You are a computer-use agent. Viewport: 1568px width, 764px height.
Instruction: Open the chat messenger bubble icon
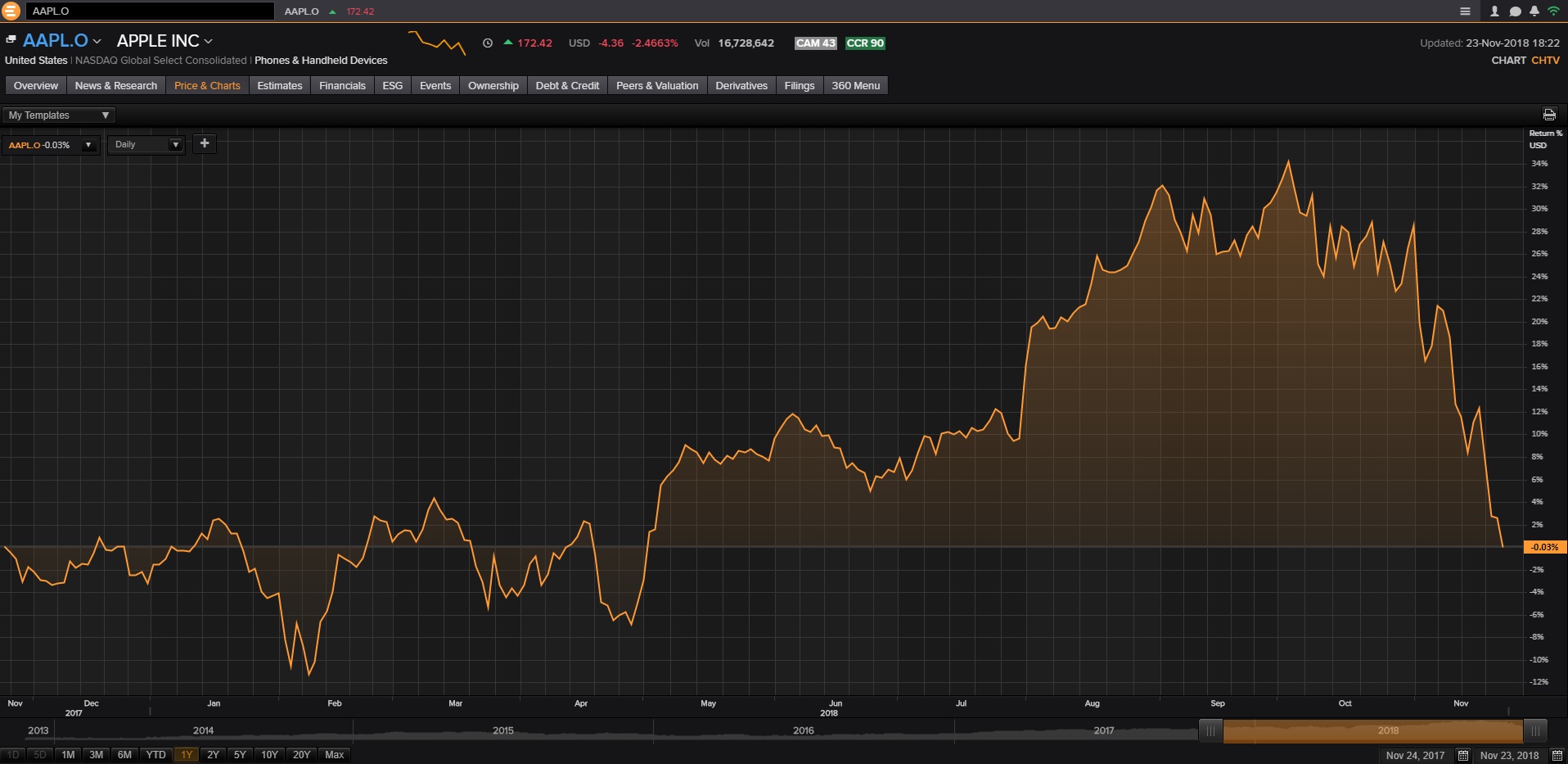[x=1515, y=11]
